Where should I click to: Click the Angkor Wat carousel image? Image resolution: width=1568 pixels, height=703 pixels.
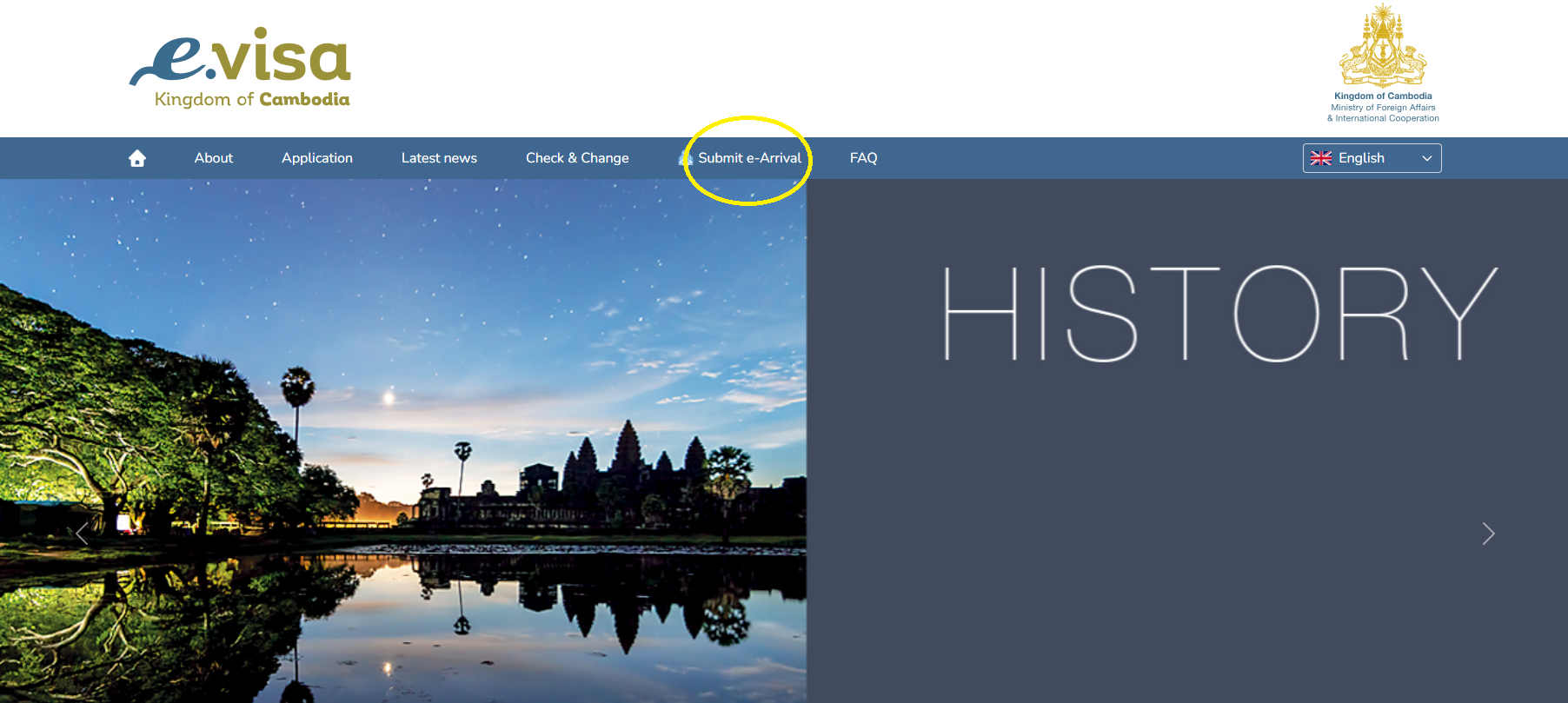[x=403, y=441]
